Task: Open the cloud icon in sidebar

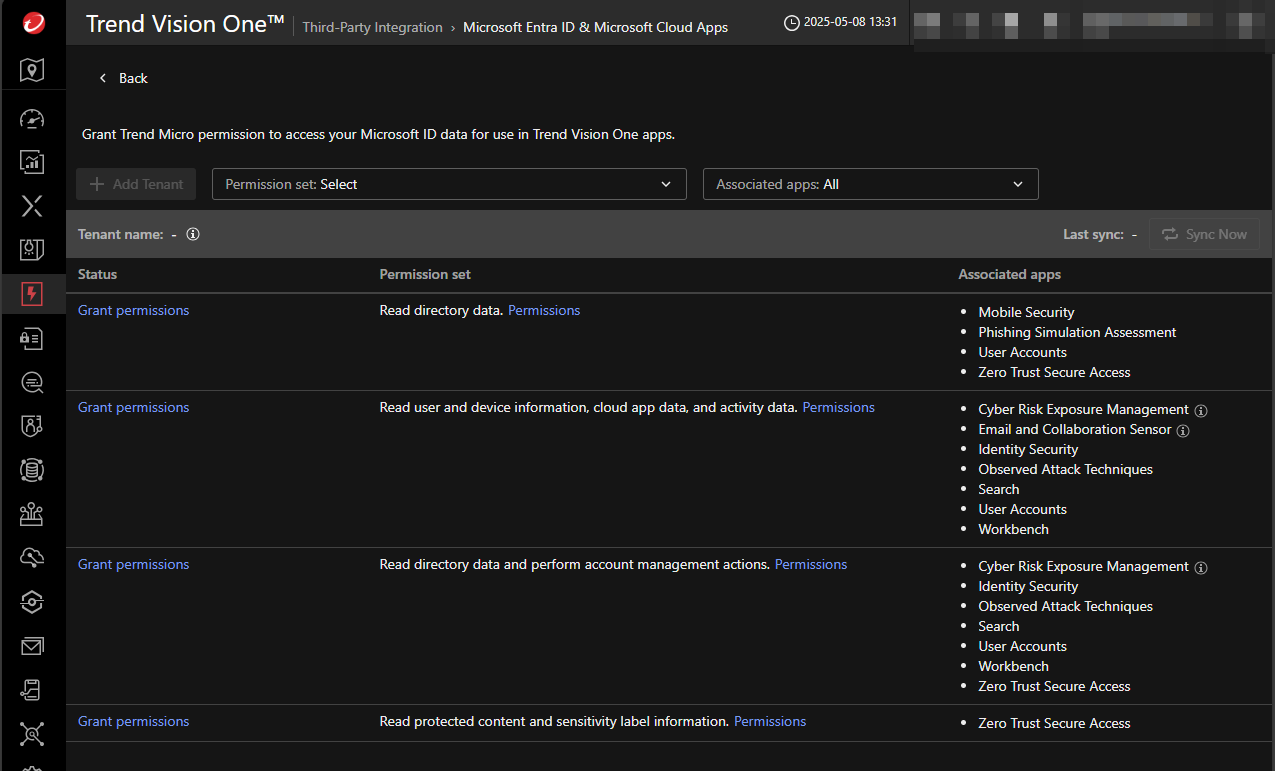Action: pos(32,557)
